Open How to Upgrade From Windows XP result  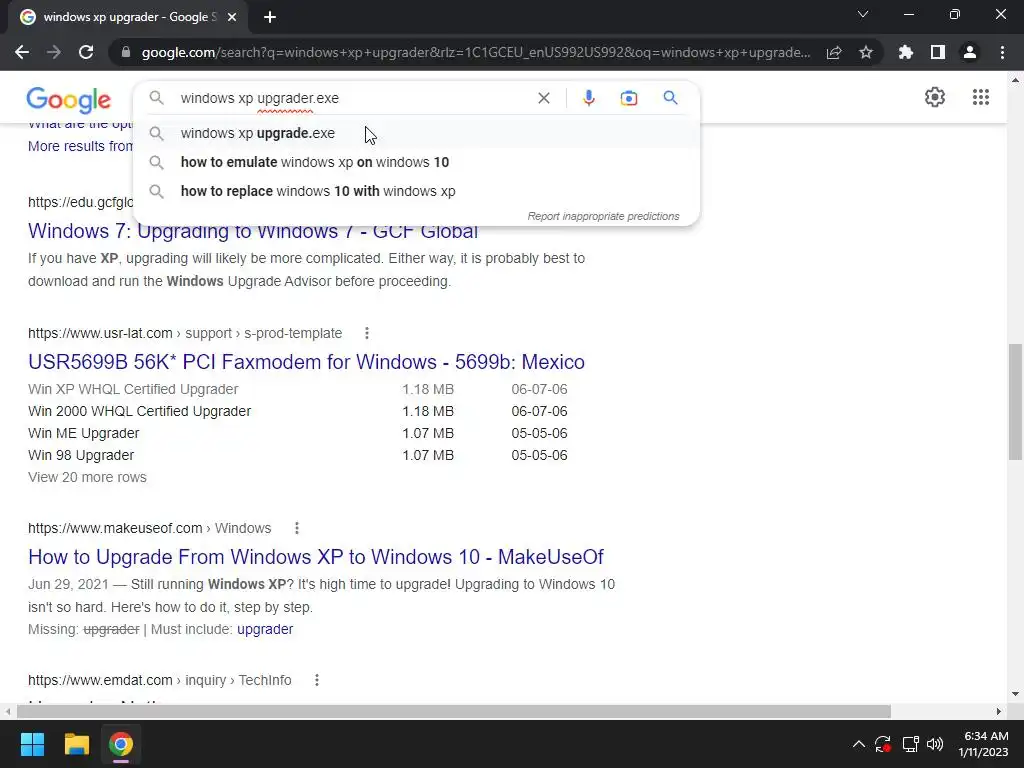click(316, 557)
